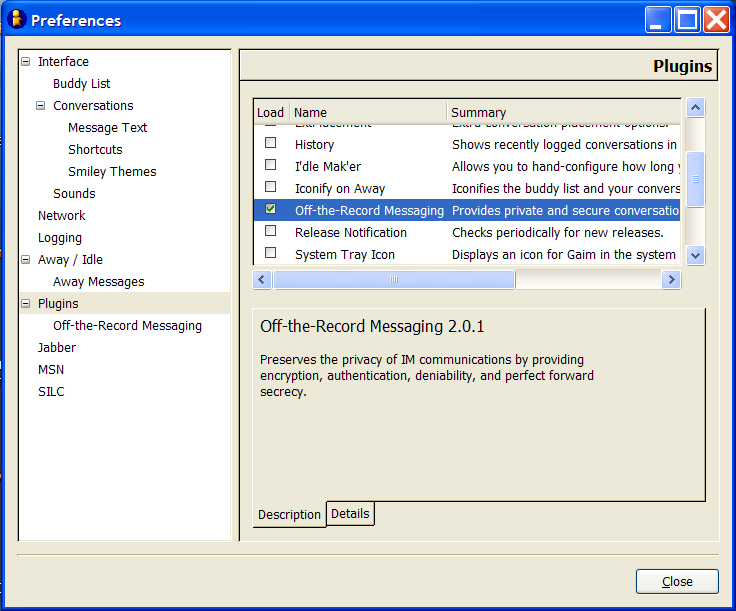Open Jabber preferences
The width and height of the screenshot is (736, 611).
click(x=57, y=348)
